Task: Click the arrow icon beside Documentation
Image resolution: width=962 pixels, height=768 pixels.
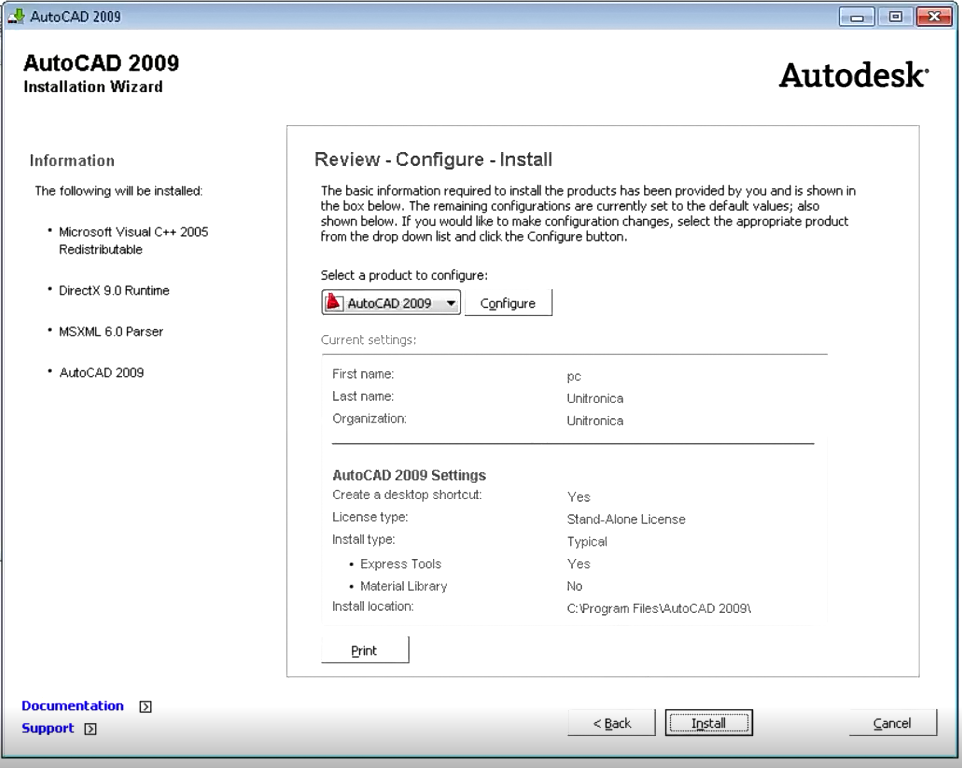Action: pyautogui.click(x=145, y=707)
